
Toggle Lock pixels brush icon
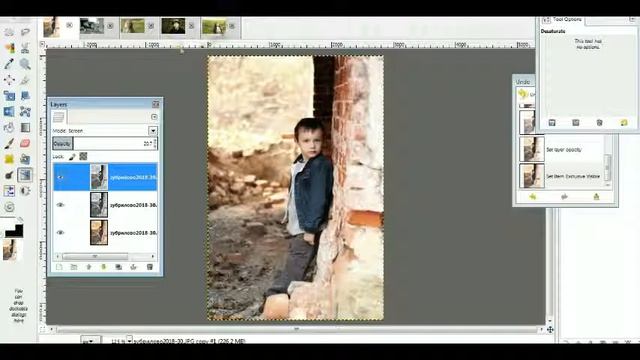click(x=72, y=157)
